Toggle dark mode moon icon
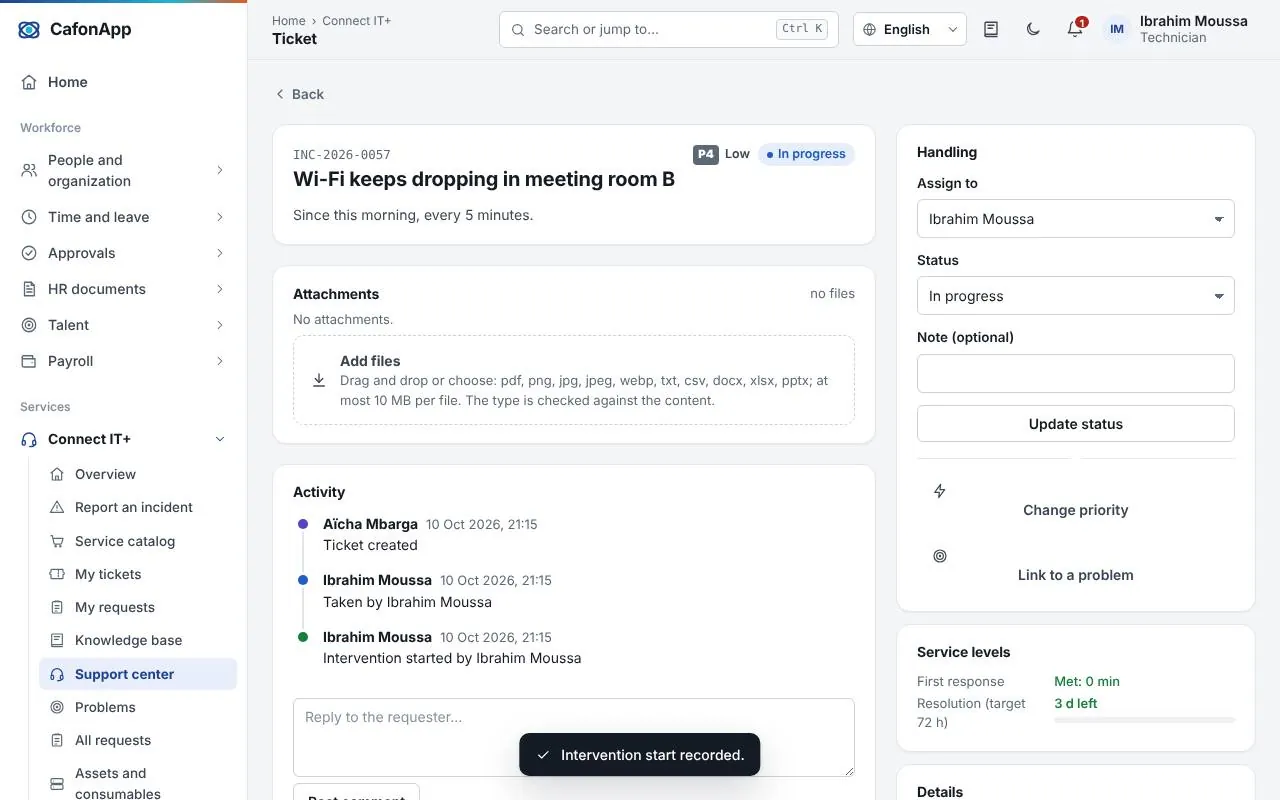The width and height of the screenshot is (1280, 800). pyautogui.click(x=1033, y=29)
